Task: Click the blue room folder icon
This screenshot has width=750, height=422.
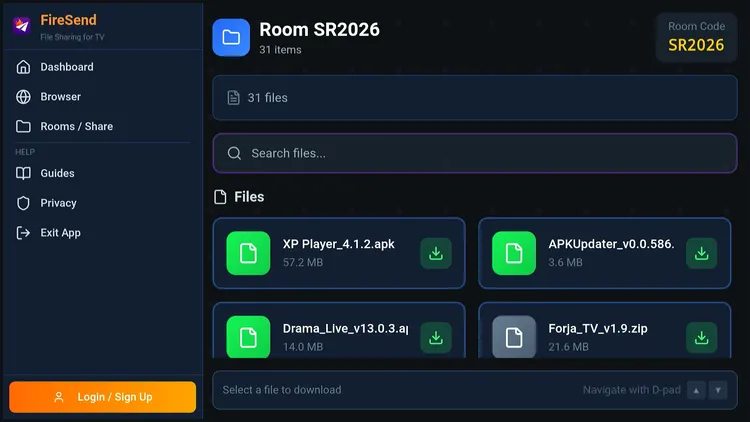Action: (231, 37)
